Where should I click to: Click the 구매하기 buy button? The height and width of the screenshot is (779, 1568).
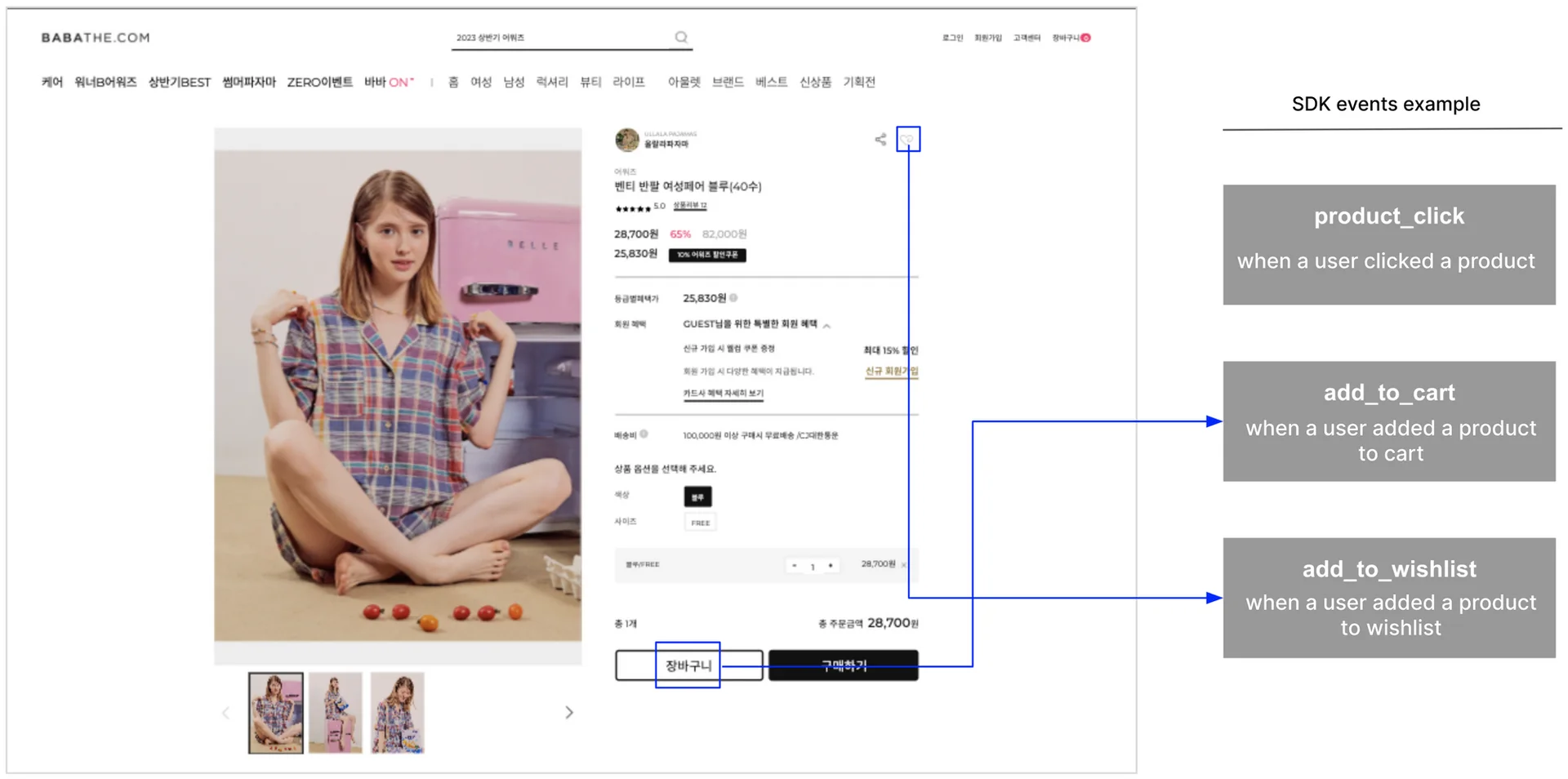tap(843, 665)
